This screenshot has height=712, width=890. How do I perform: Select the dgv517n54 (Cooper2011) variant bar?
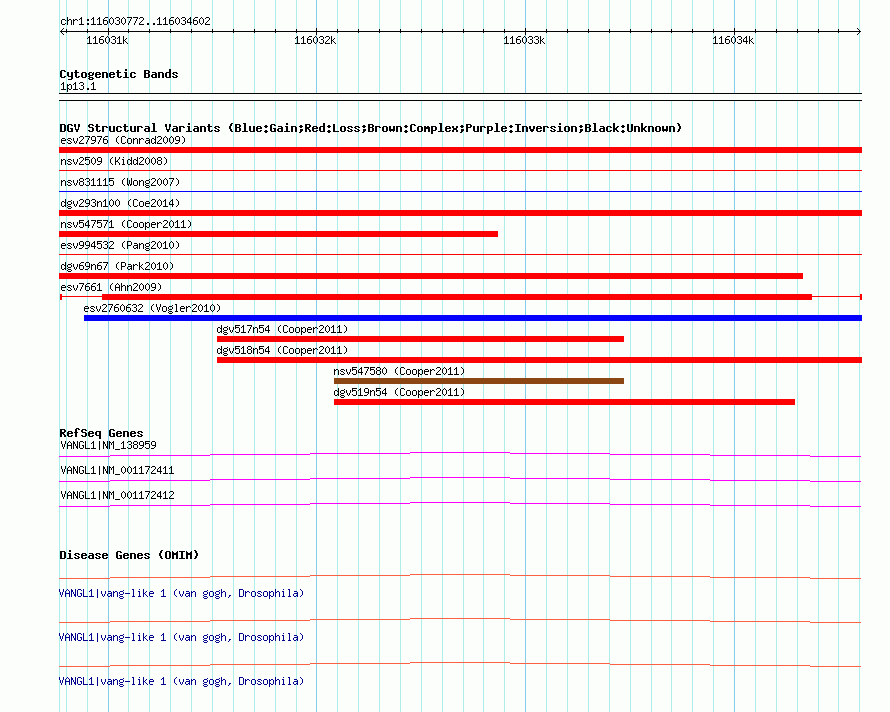pyautogui.click(x=421, y=339)
